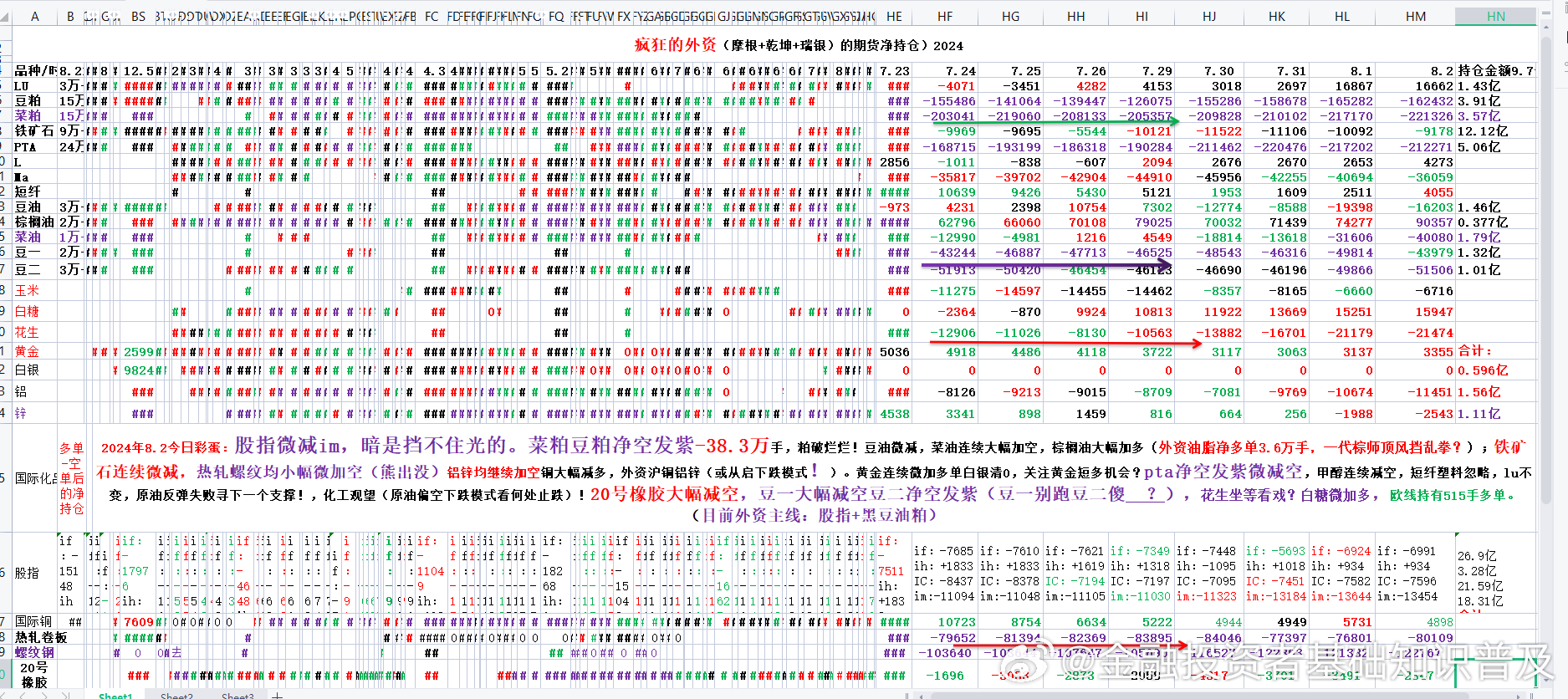Select column header HL
The width and height of the screenshot is (1568, 699).
(1342, 16)
